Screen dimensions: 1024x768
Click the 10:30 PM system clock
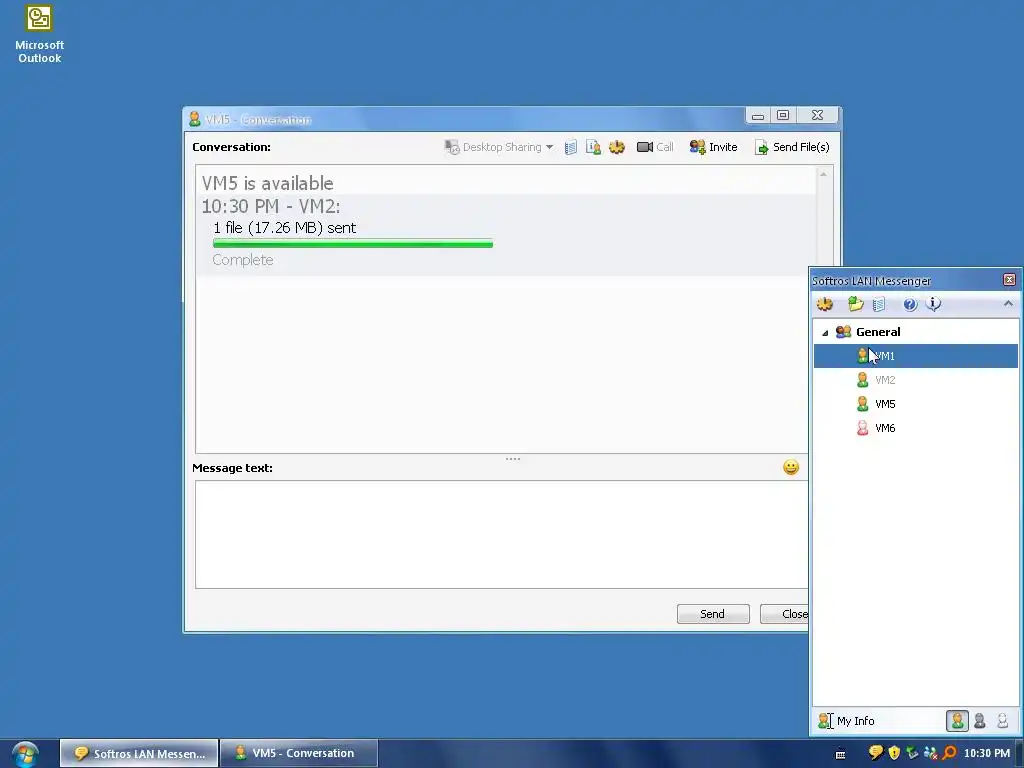[x=987, y=754]
